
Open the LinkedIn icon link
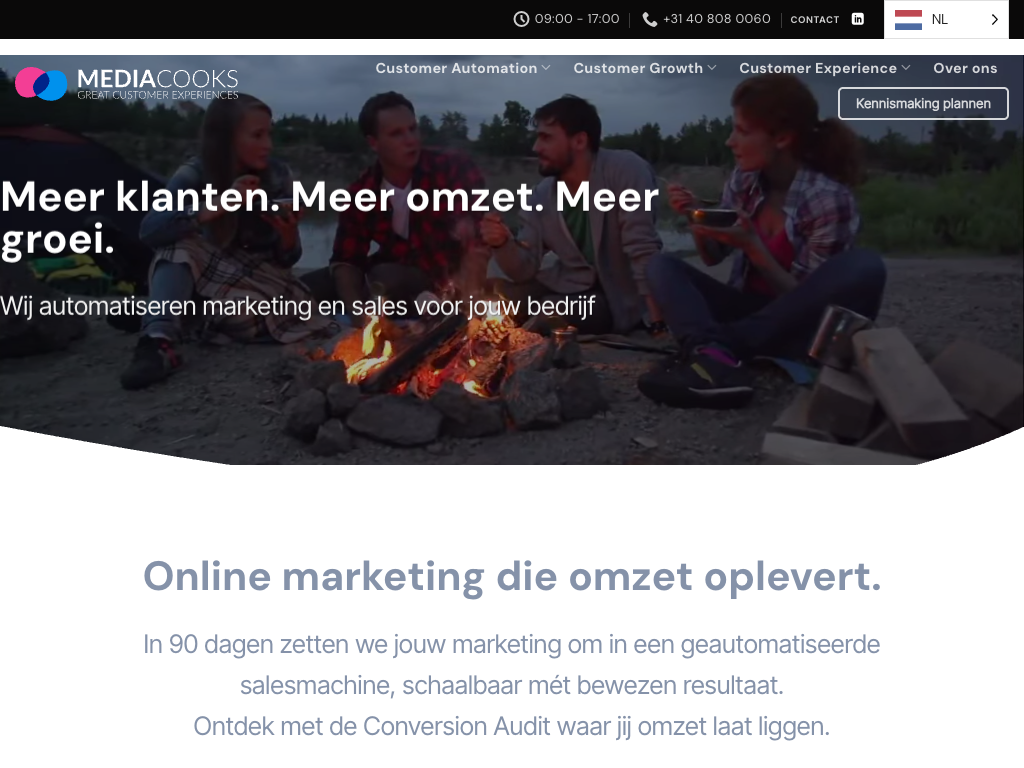click(x=857, y=19)
